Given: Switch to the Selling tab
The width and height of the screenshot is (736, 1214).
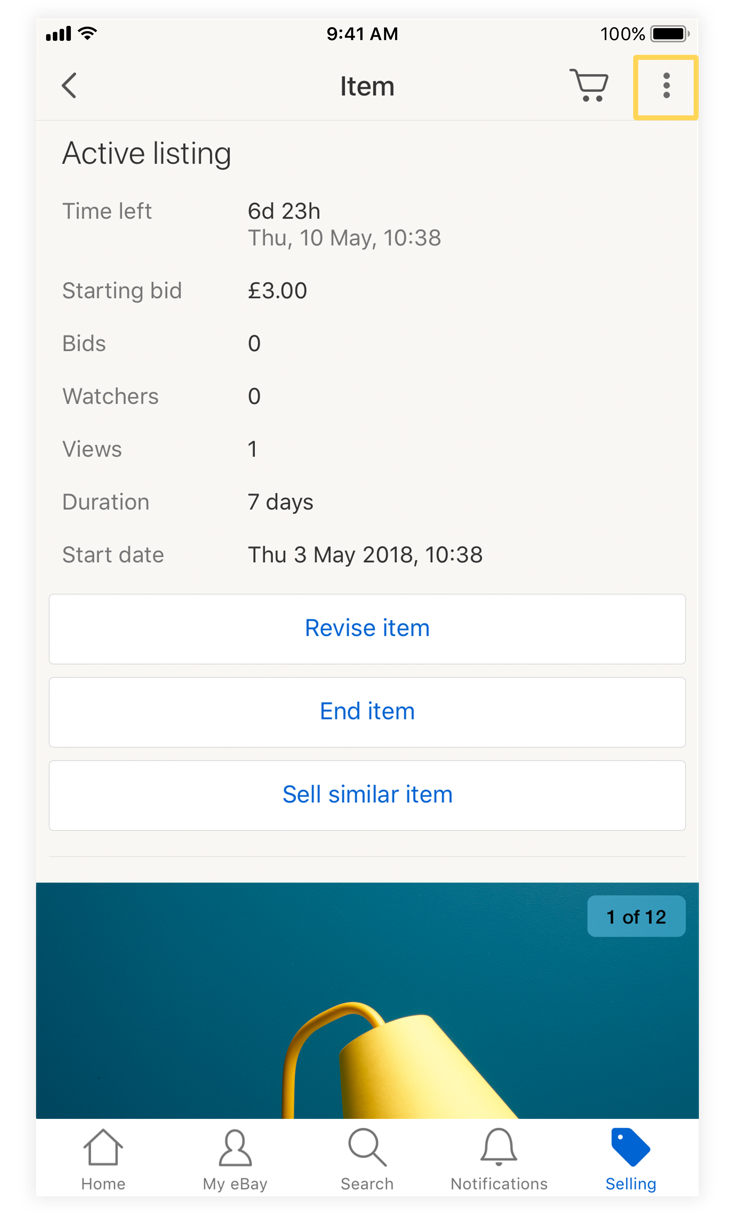Looking at the screenshot, I should (x=631, y=1160).
